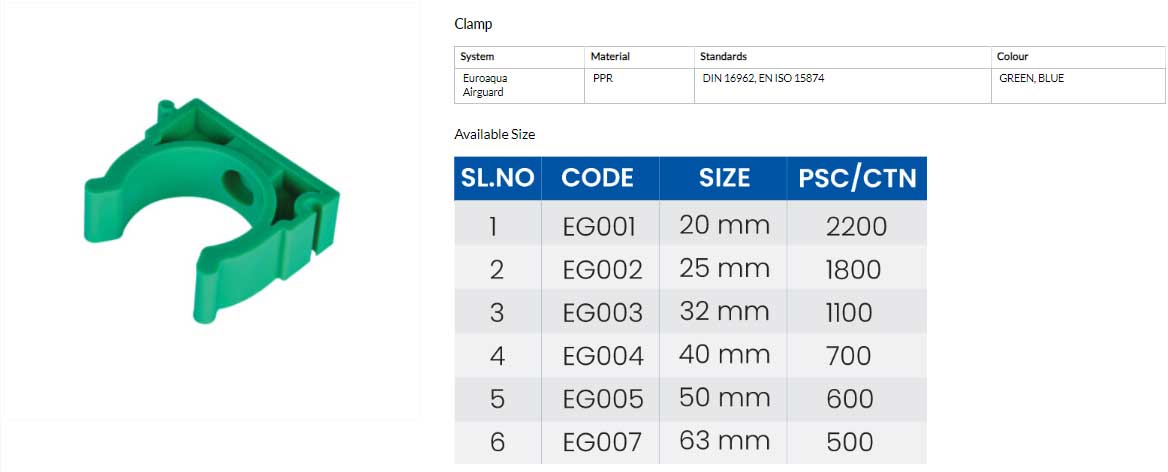Click the Clamp product title

pos(473,24)
